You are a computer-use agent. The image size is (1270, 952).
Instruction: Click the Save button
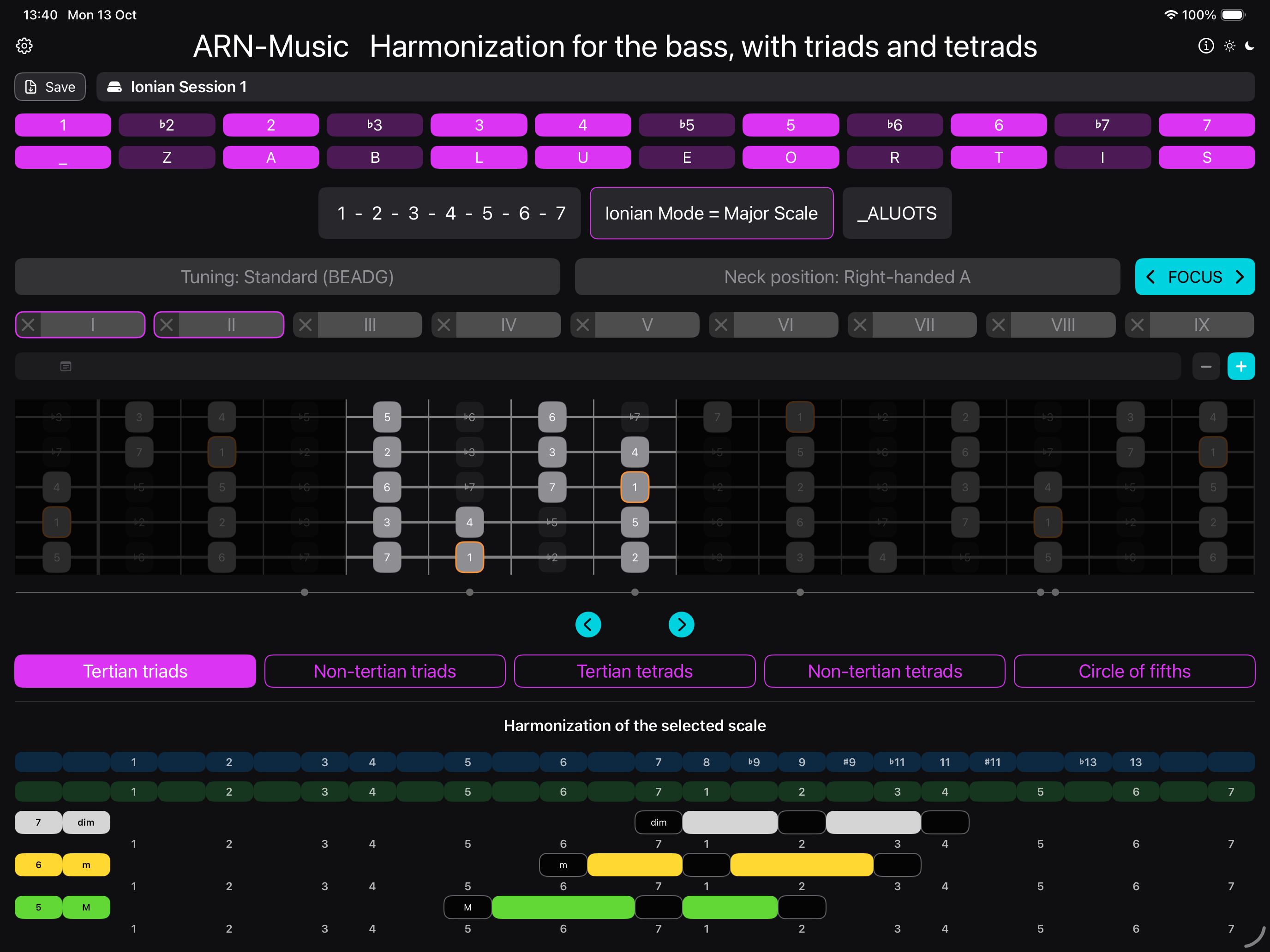tap(50, 87)
